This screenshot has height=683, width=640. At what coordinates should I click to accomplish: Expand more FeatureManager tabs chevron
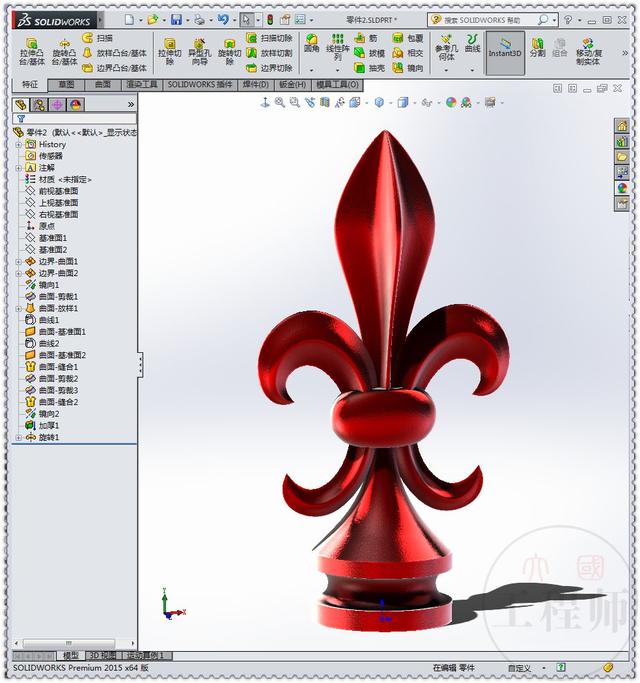point(131,105)
